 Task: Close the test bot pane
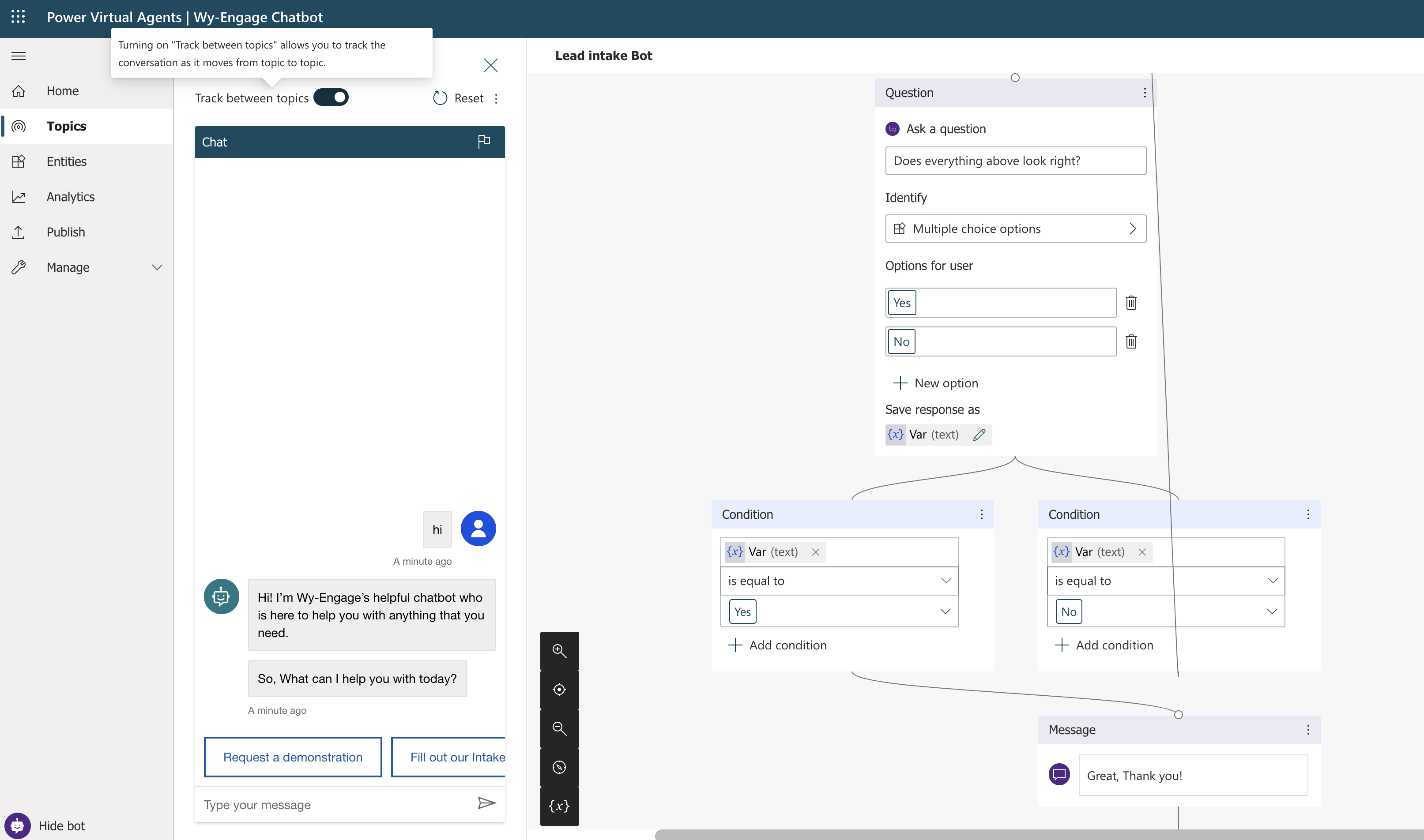(490, 65)
